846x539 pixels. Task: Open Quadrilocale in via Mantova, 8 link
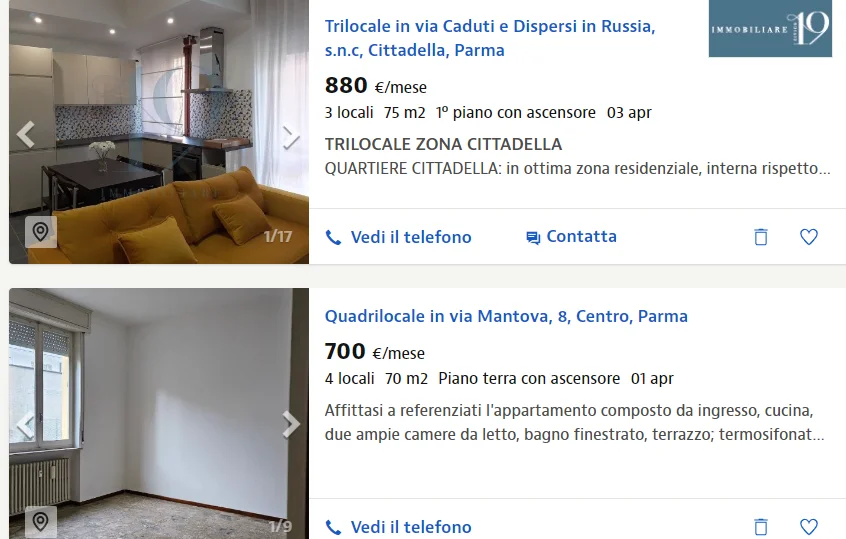click(x=506, y=316)
